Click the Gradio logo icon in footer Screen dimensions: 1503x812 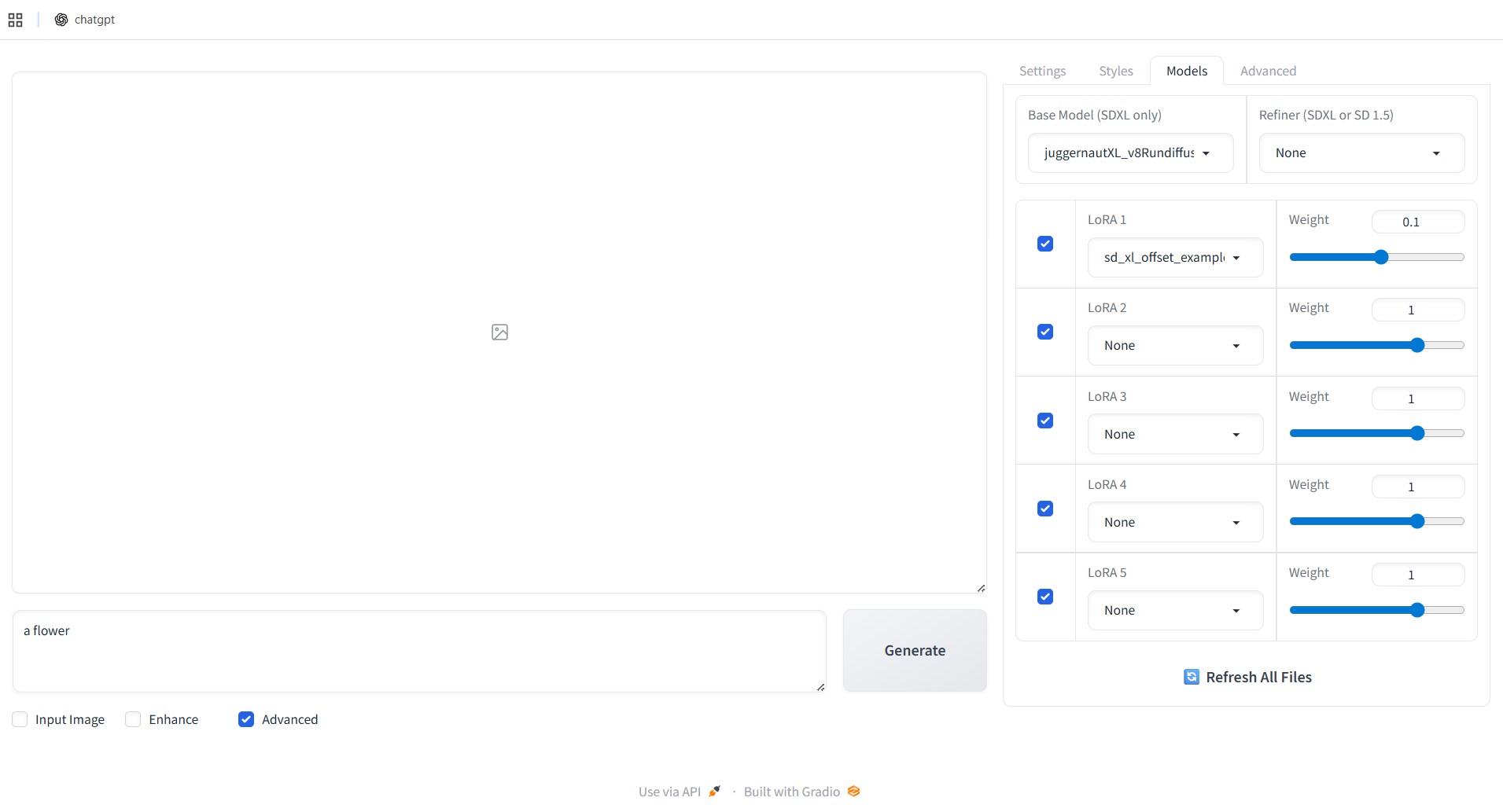[853, 792]
